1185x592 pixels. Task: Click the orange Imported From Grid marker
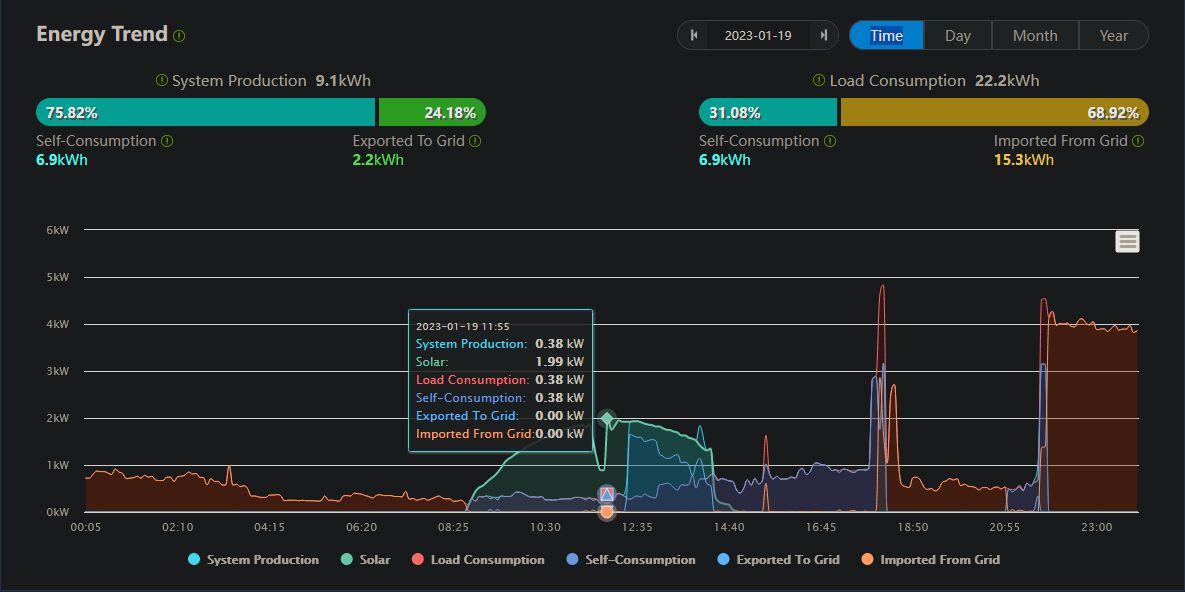pyautogui.click(x=607, y=512)
